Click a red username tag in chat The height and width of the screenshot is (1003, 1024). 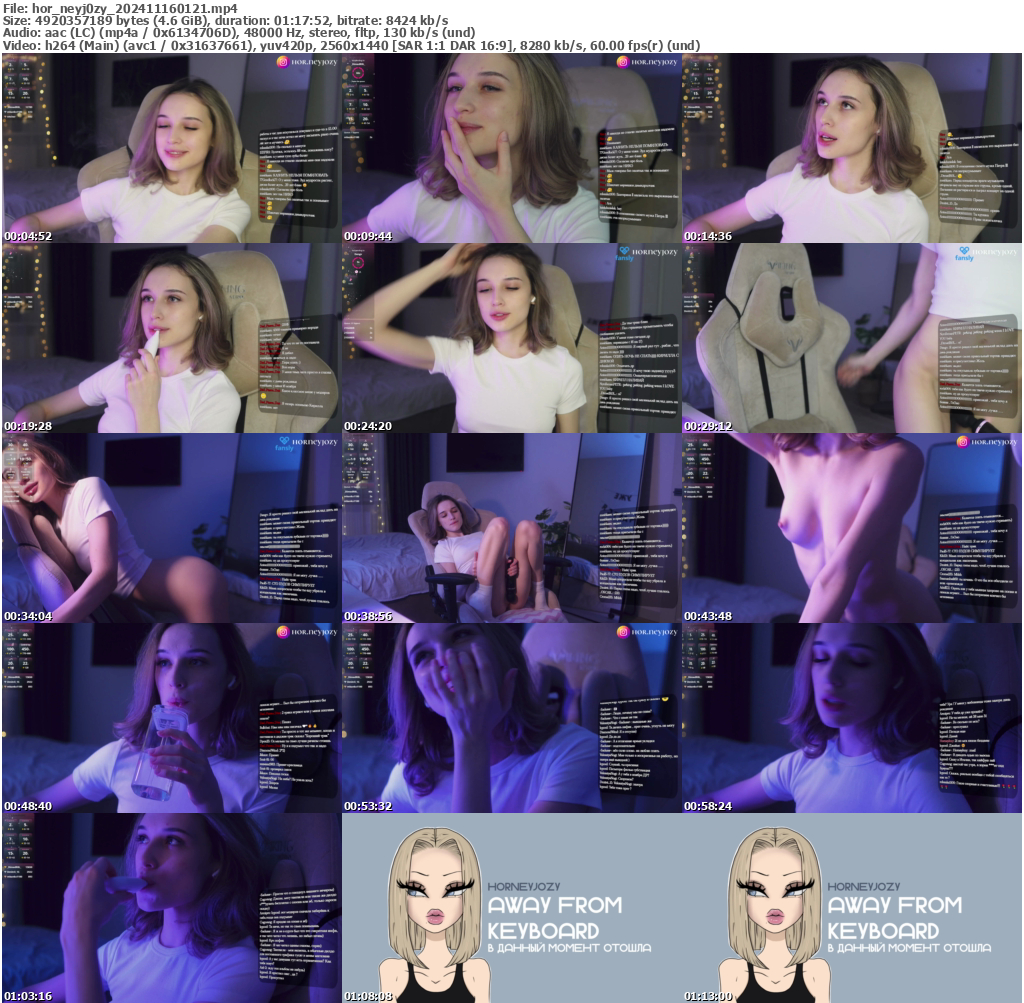pyautogui.click(x=262, y=162)
